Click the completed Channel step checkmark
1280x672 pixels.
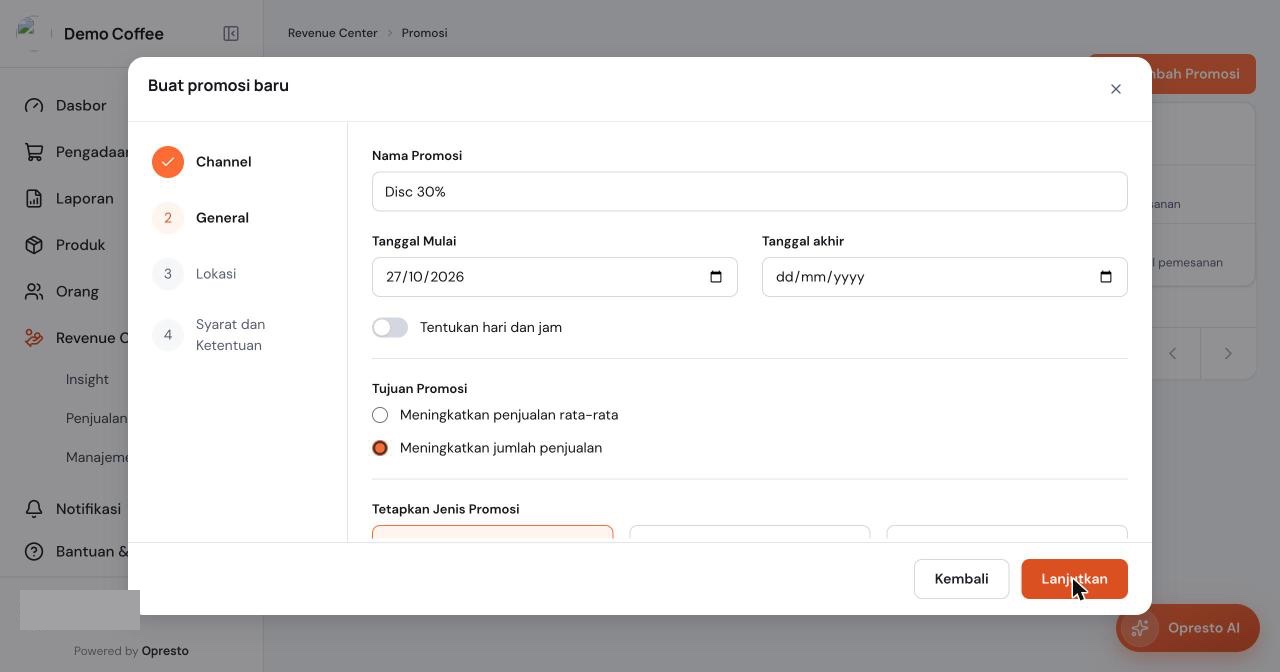point(168,162)
